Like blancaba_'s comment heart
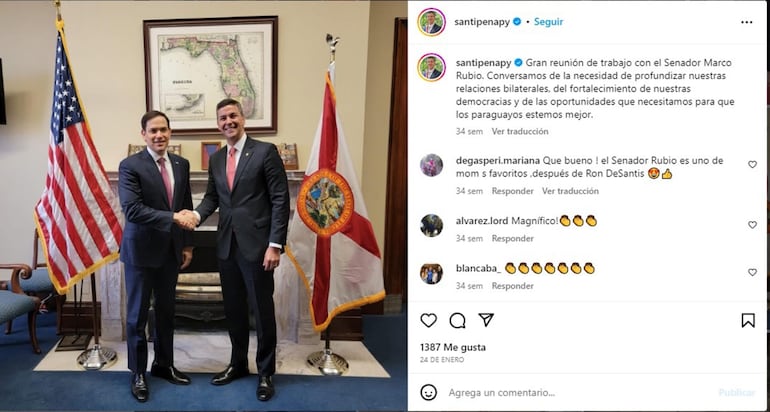The width and height of the screenshot is (770, 412). point(752,272)
